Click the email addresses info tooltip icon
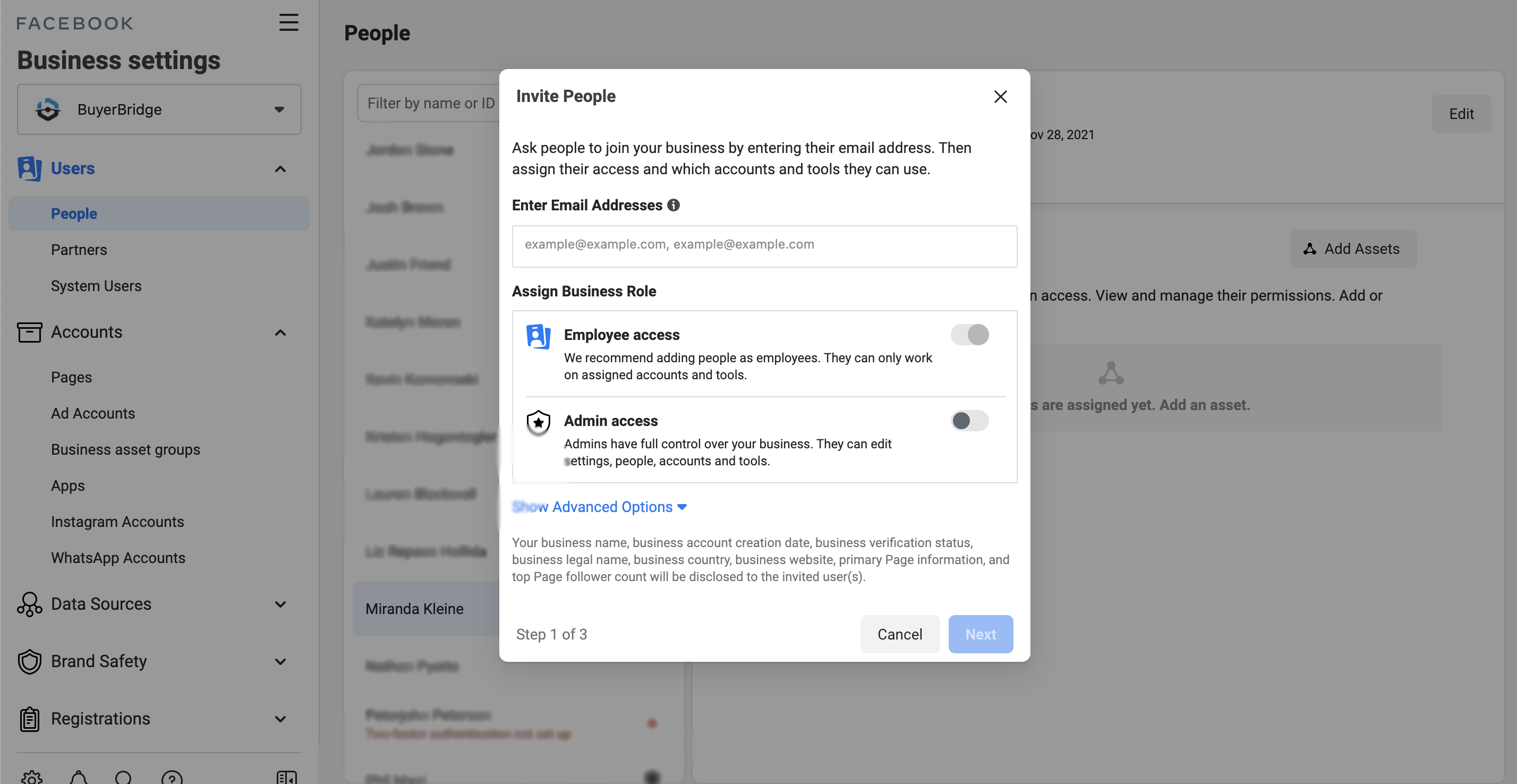 click(674, 205)
